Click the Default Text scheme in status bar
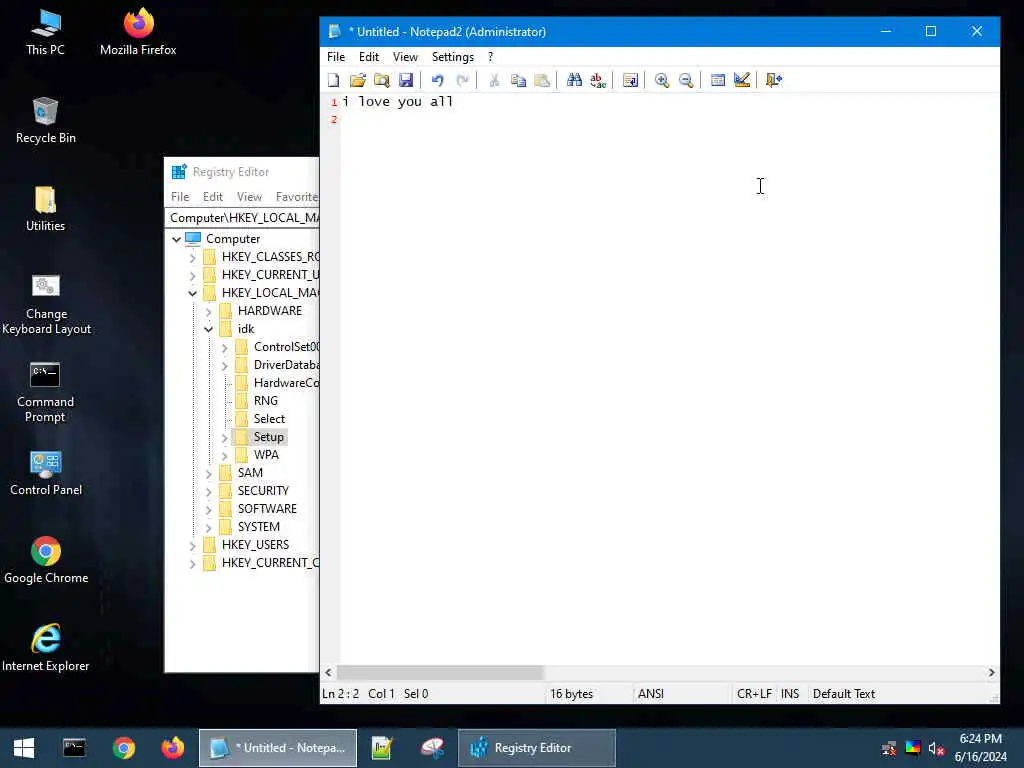Viewport: 1024px width, 768px height. click(844, 694)
